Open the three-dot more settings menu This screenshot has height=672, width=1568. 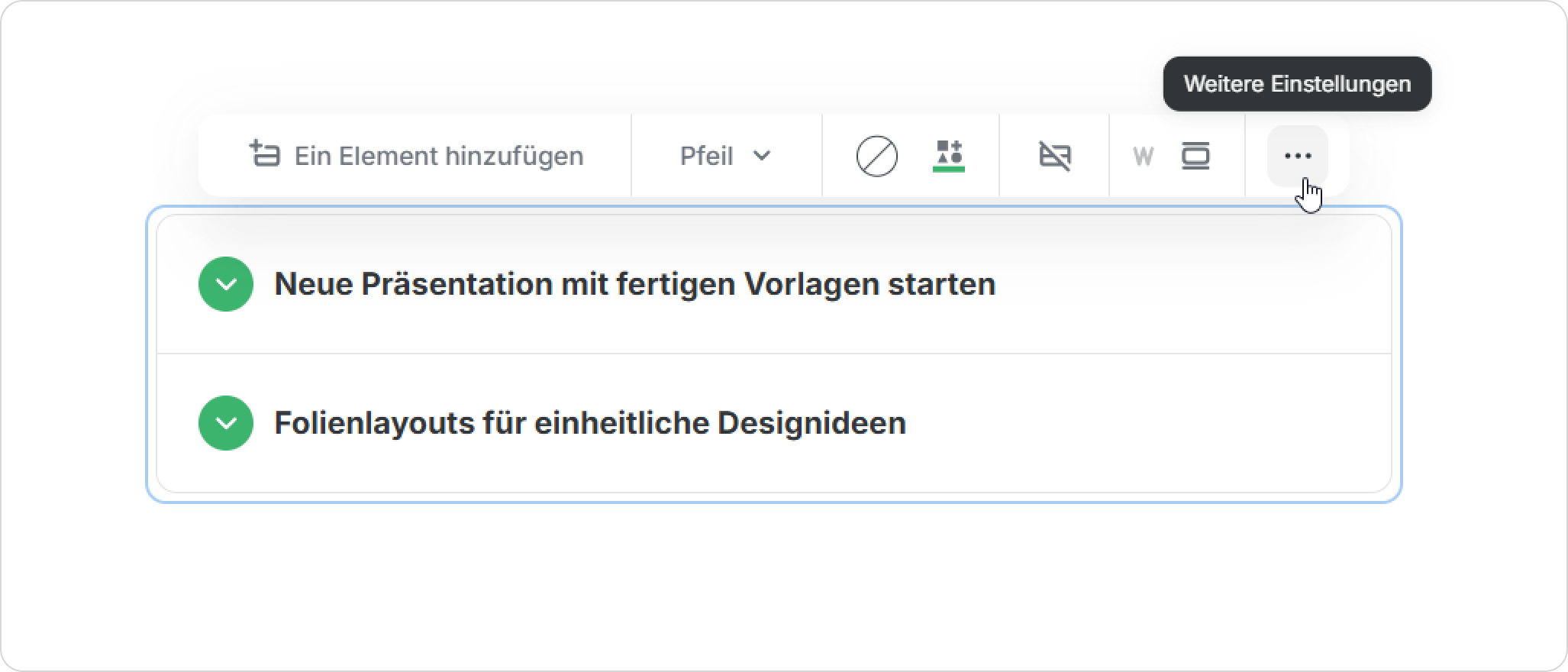pos(1298,157)
